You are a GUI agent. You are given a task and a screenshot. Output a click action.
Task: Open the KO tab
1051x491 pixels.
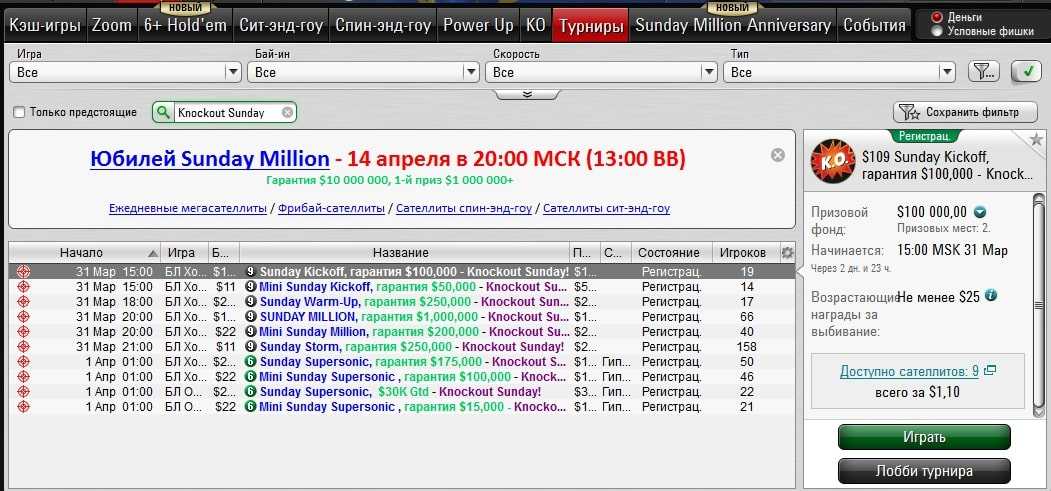click(x=536, y=25)
